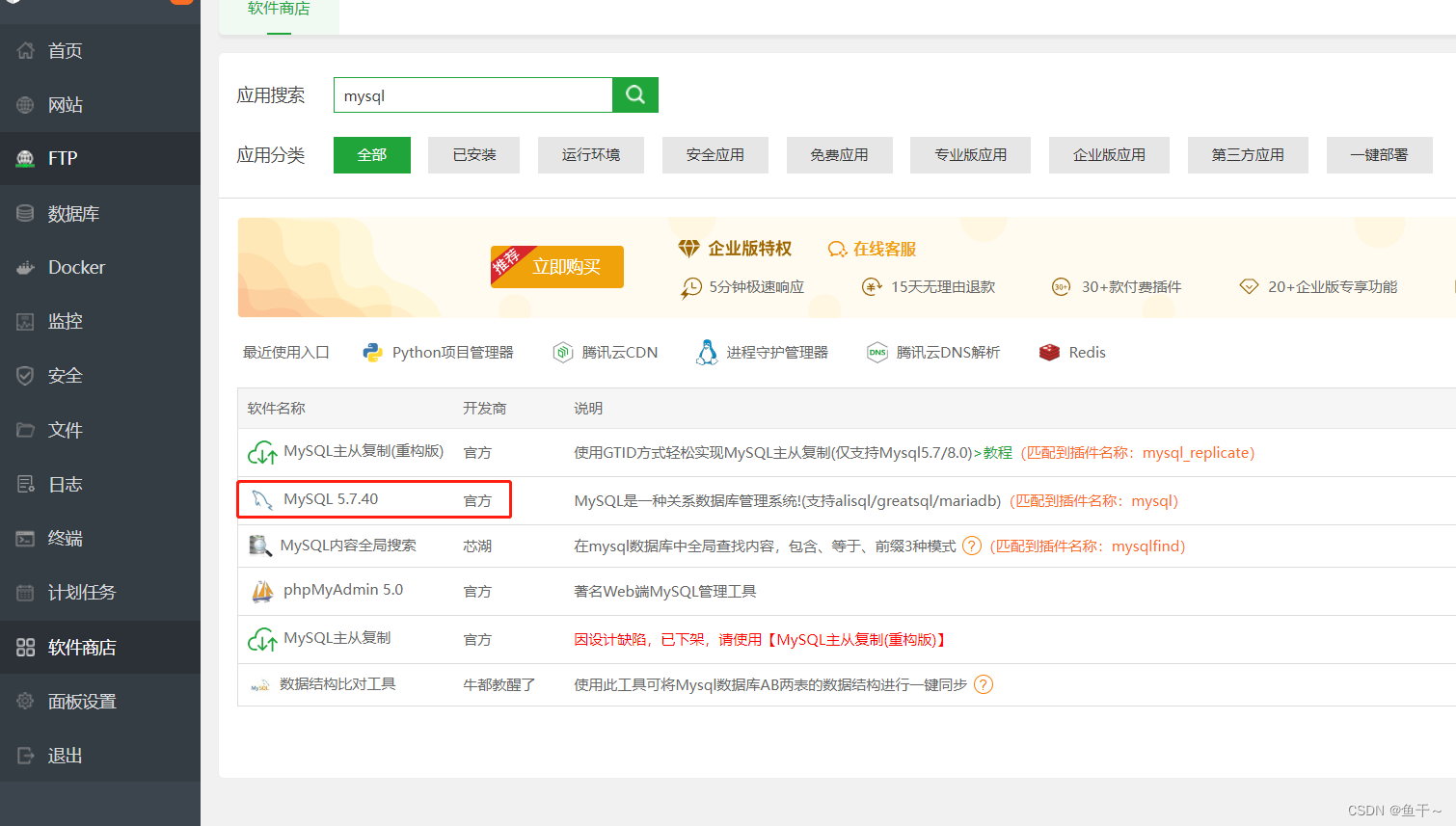Click the 开发商 column header
1456x826 pixels.
(x=484, y=409)
